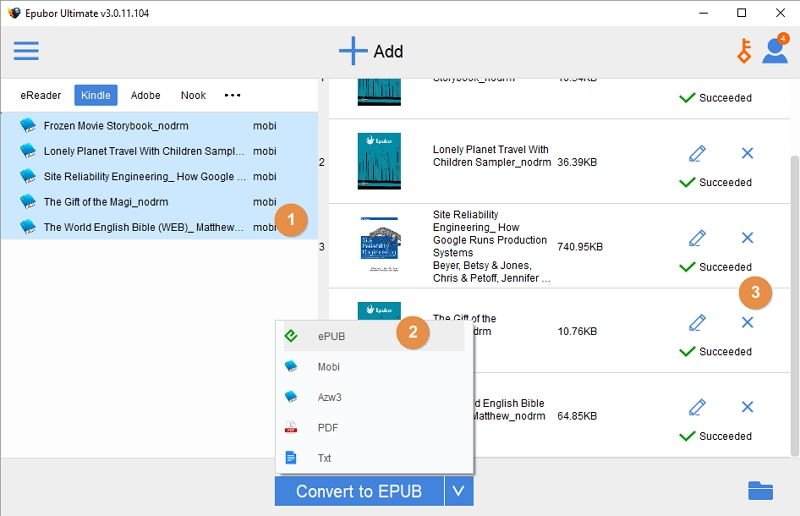The height and width of the screenshot is (516, 800).
Task: Click book icon beside The World English Bible
Action: (x=28, y=227)
